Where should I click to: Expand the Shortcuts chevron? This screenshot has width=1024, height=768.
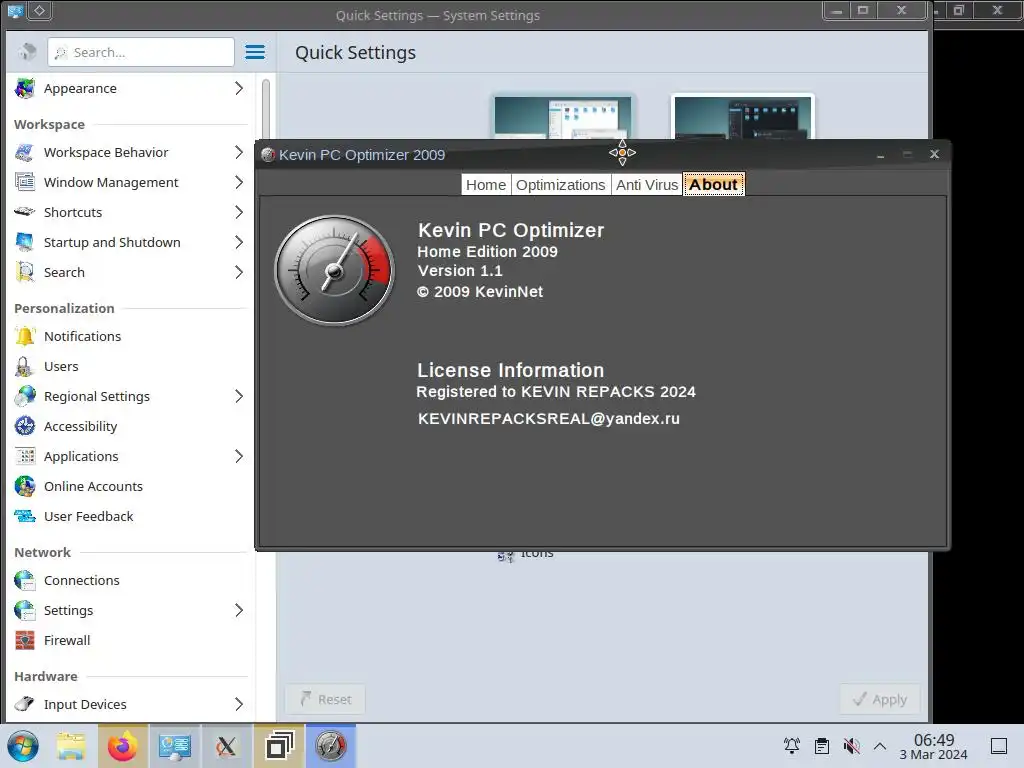click(x=239, y=212)
